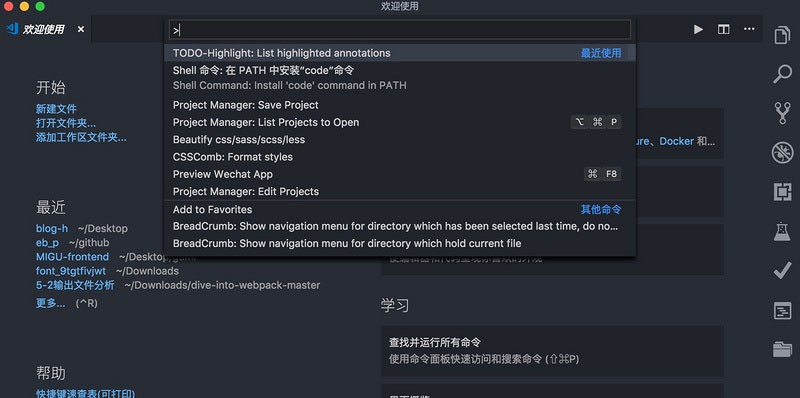
Task: Click the split editor icon
Action: tap(723, 30)
